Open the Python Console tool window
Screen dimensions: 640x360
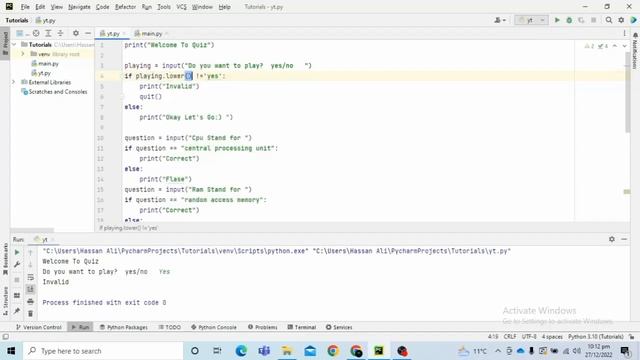[x=213, y=327]
